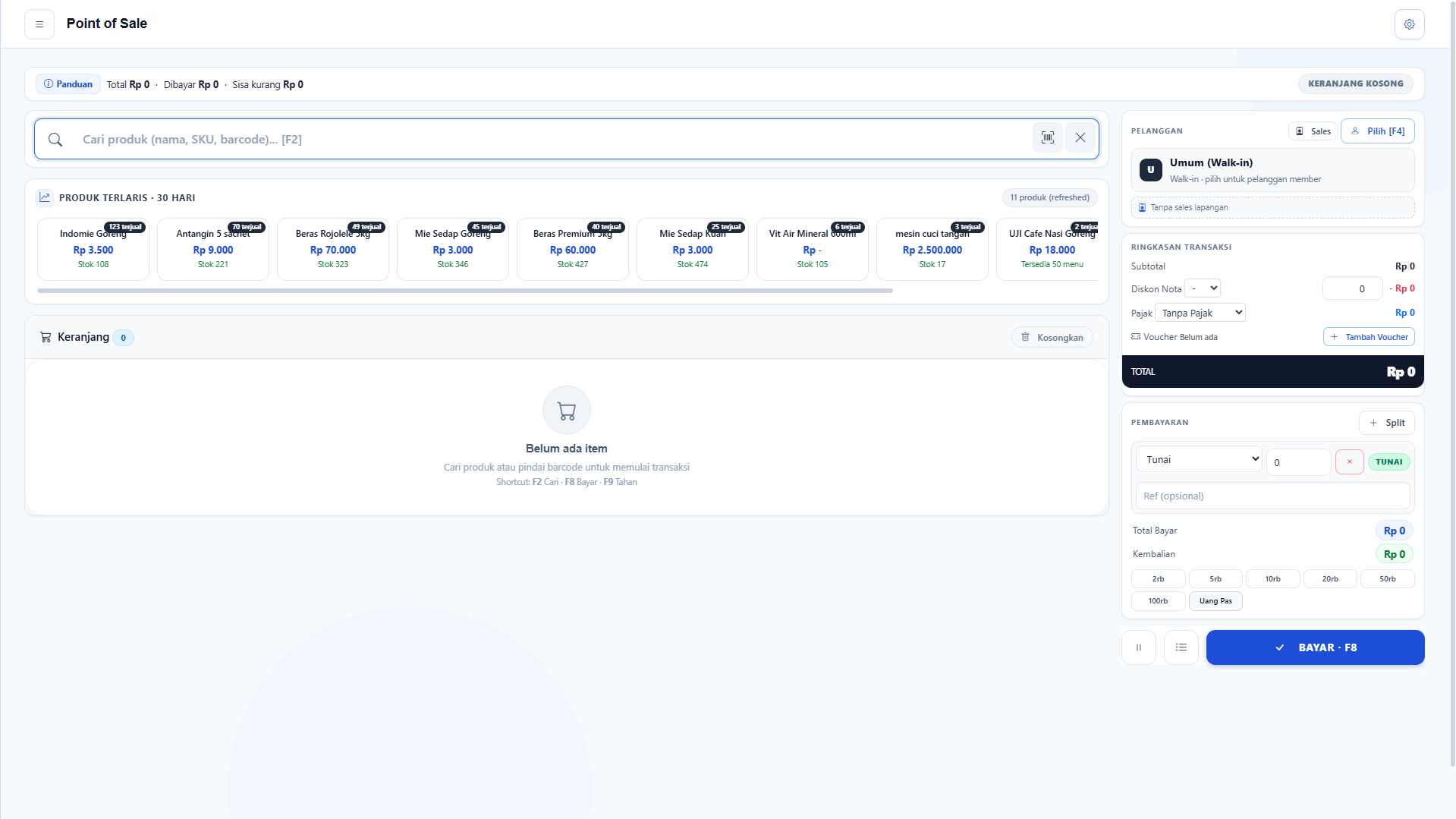The height and width of the screenshot is (819, 1456).
Task: Add mesin cuci tangan product card
Action: point(932,250)
